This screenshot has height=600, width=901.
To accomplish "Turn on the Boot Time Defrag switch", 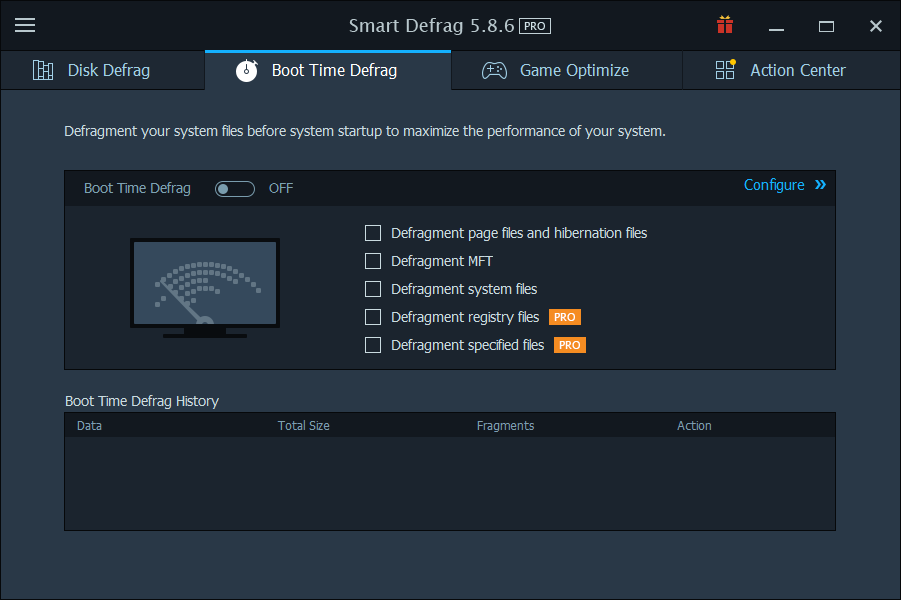I will 235,189.
